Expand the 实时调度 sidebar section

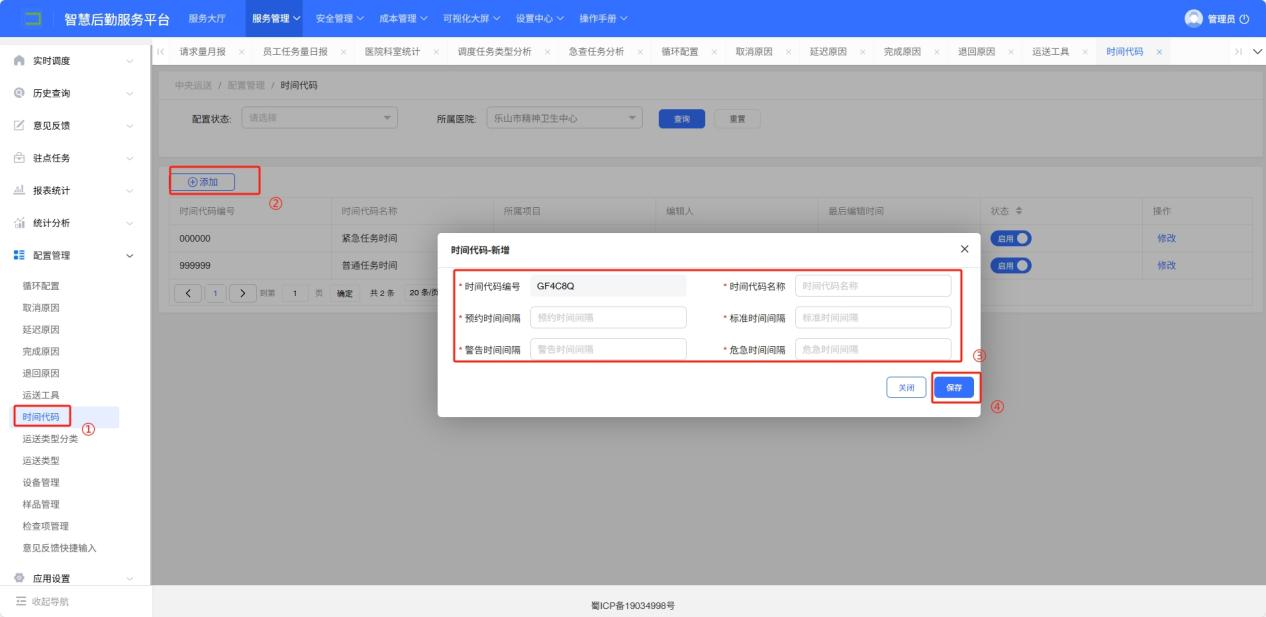tap(130, 61)
